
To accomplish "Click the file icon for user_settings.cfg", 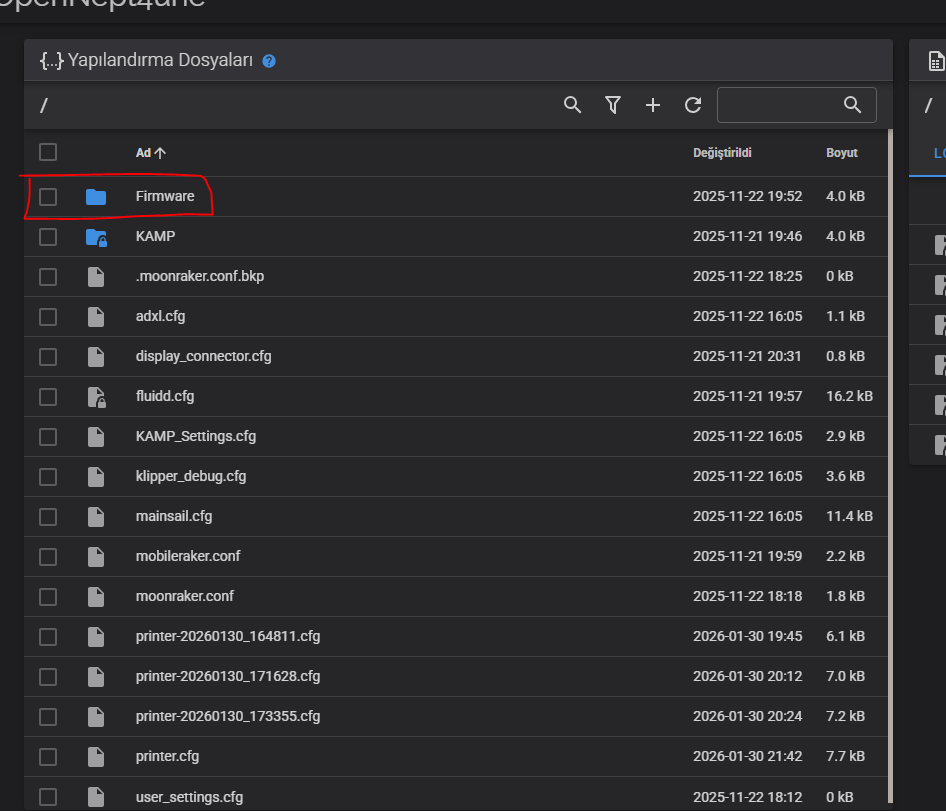I will pos(96,797).
